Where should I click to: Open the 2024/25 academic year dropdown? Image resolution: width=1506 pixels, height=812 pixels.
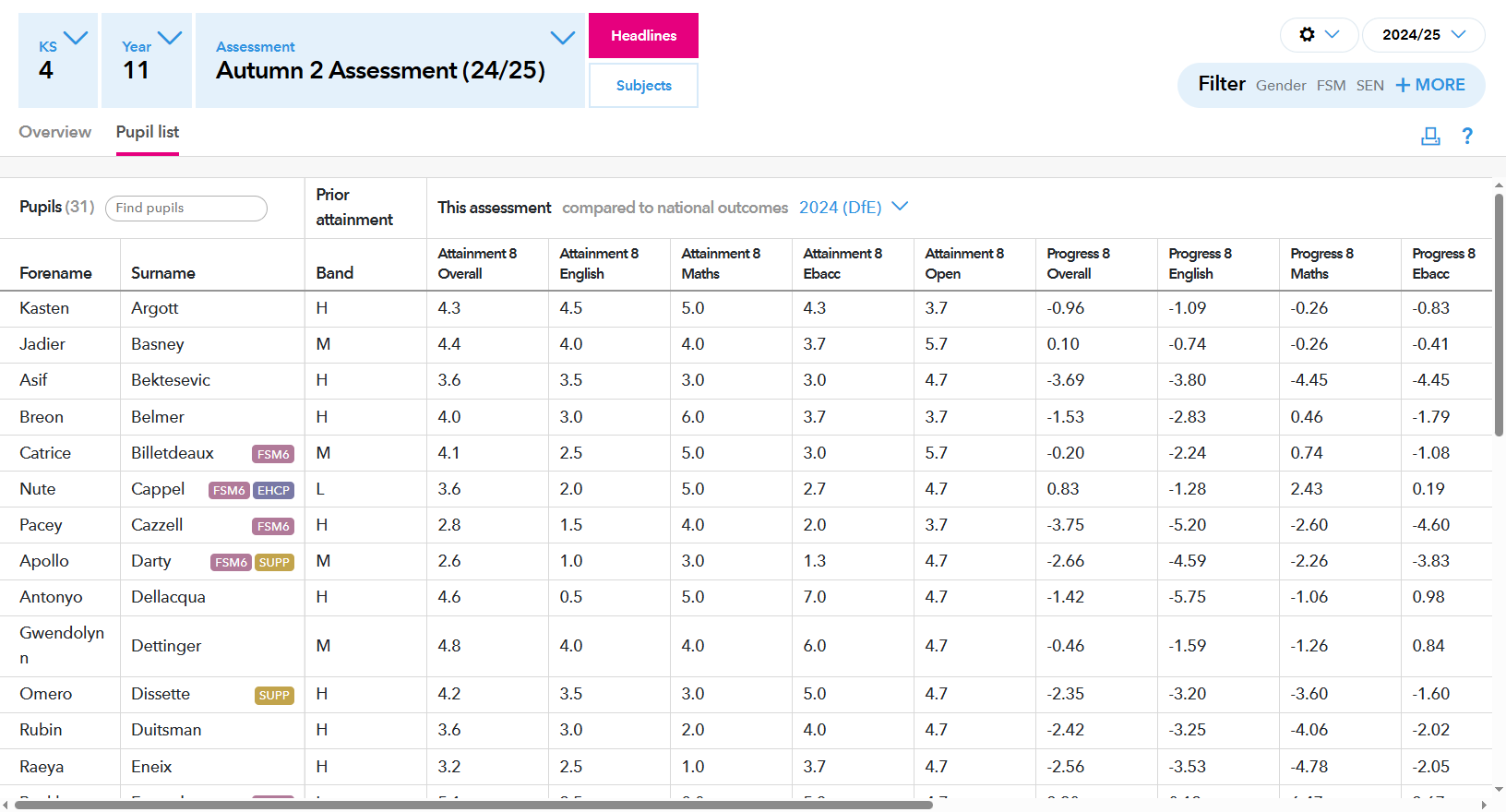1423,35
